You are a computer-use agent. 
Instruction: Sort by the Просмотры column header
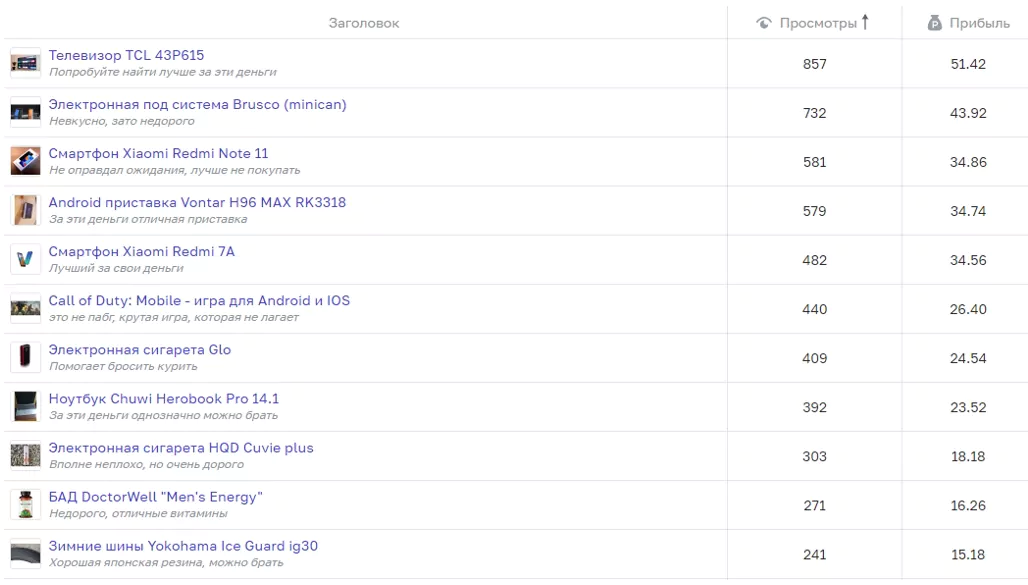818,23
